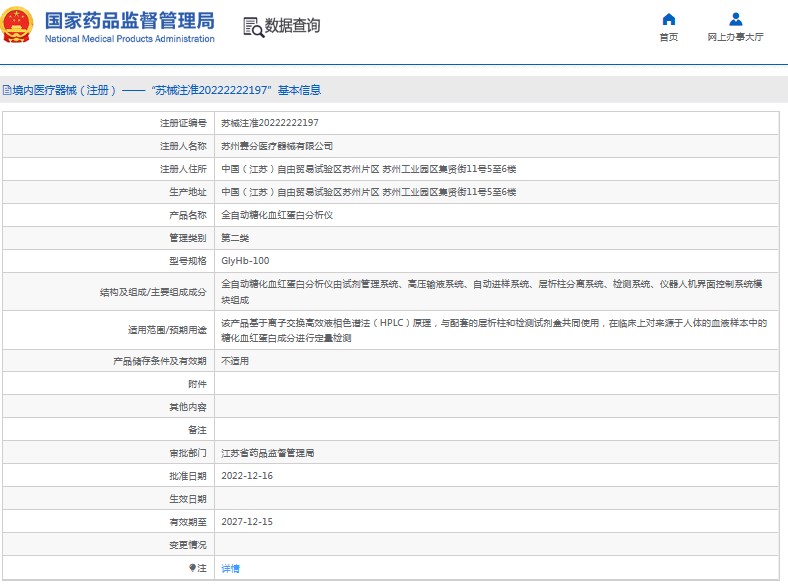The image size is (788, 588).
Task: Click the 生效日期 row label
Action: [x=188, y=499]
